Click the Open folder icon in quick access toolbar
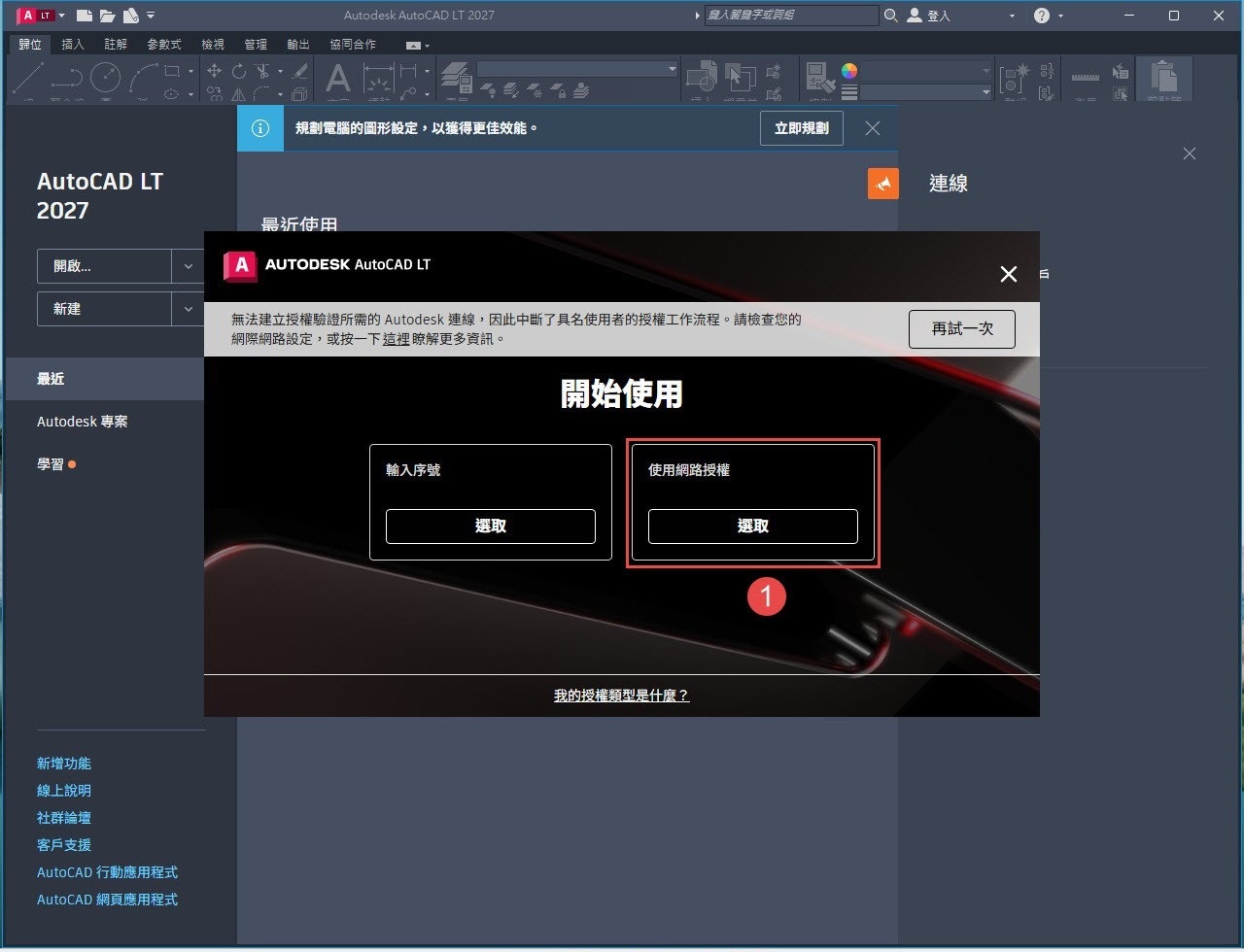 pyautogui.click(x=107, y=16)
